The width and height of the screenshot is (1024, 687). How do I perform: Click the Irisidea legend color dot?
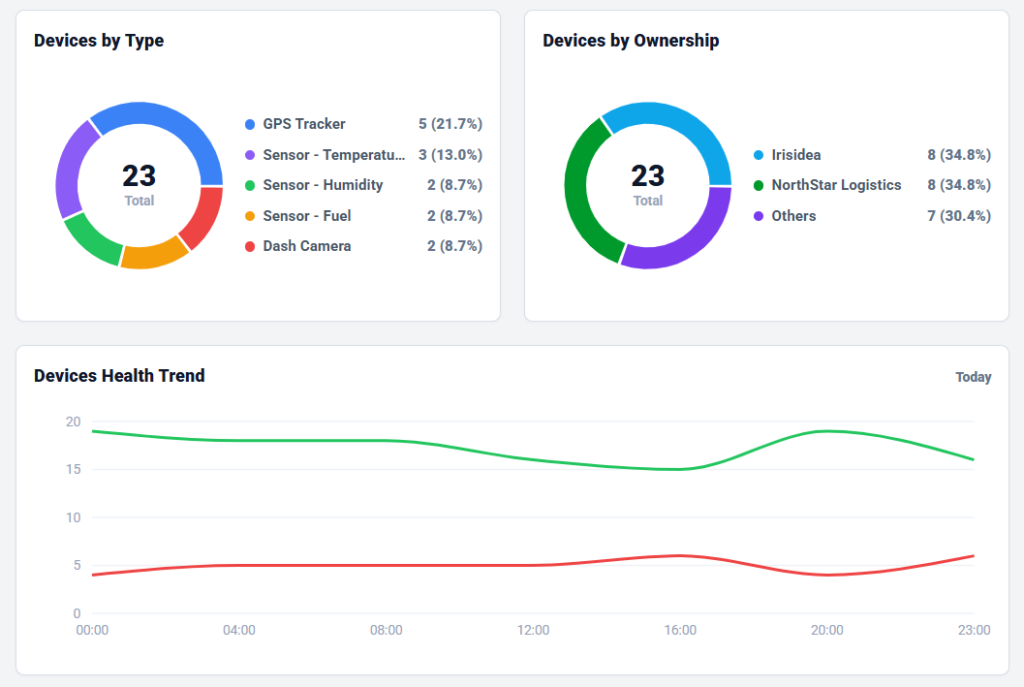point(758,155)
